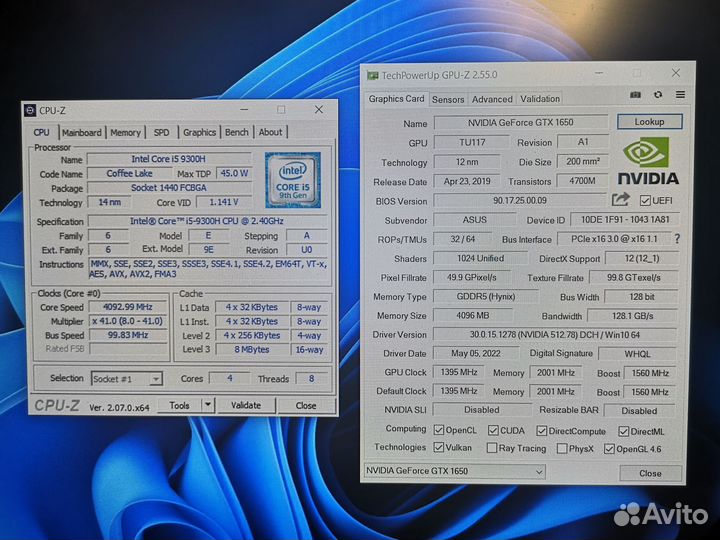Enable the Ray Tracing checkbox
The height and width of the screenshot is (540, 720).
pyautogui.click(x=492, y=448)
